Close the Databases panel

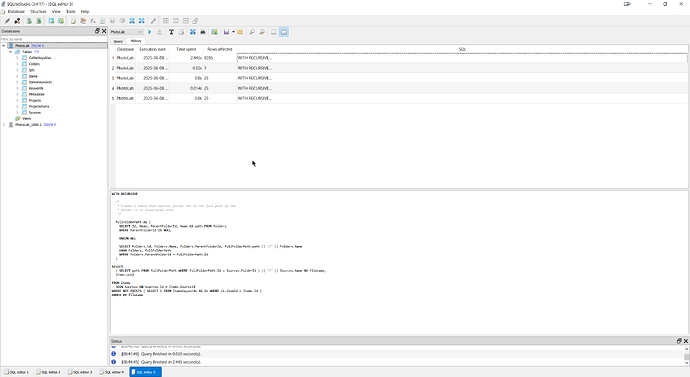[104, 31]
